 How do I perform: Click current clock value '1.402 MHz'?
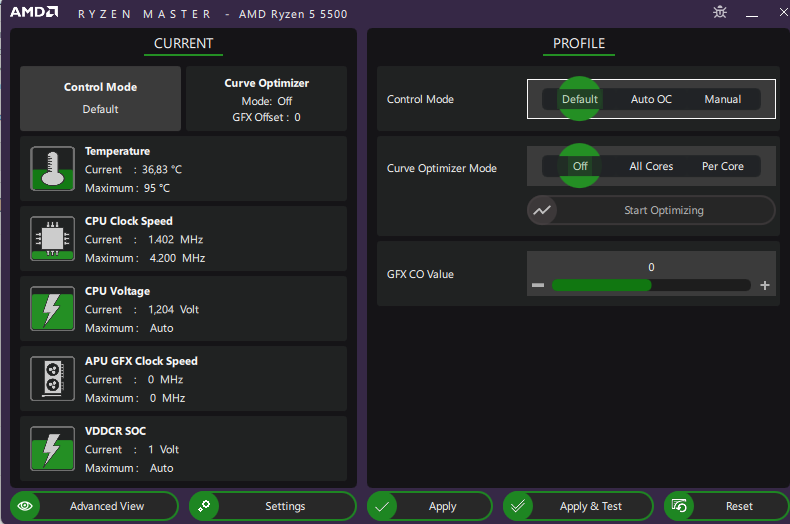point(175,240)
